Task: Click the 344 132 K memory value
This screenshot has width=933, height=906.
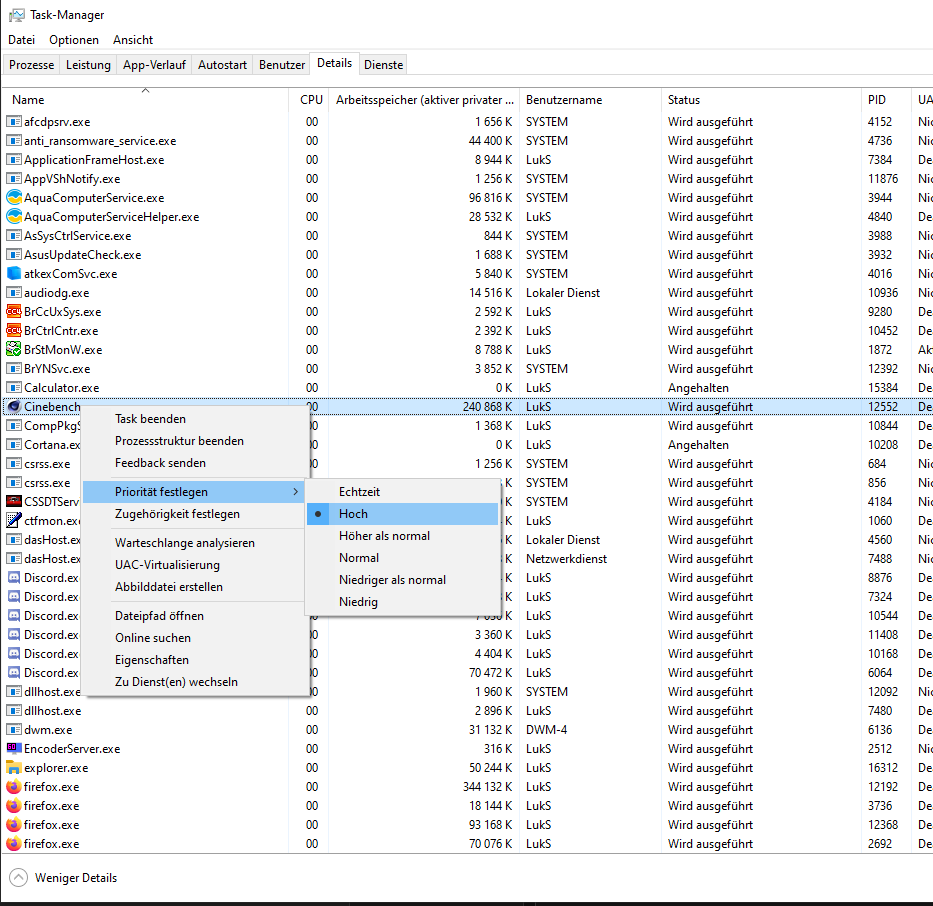Action: pyautogui.click(x=487, y=786)
